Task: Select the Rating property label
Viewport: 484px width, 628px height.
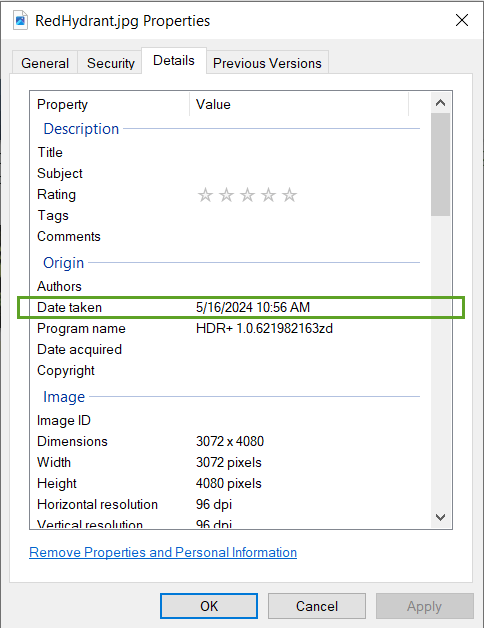Action: point(56,195)
